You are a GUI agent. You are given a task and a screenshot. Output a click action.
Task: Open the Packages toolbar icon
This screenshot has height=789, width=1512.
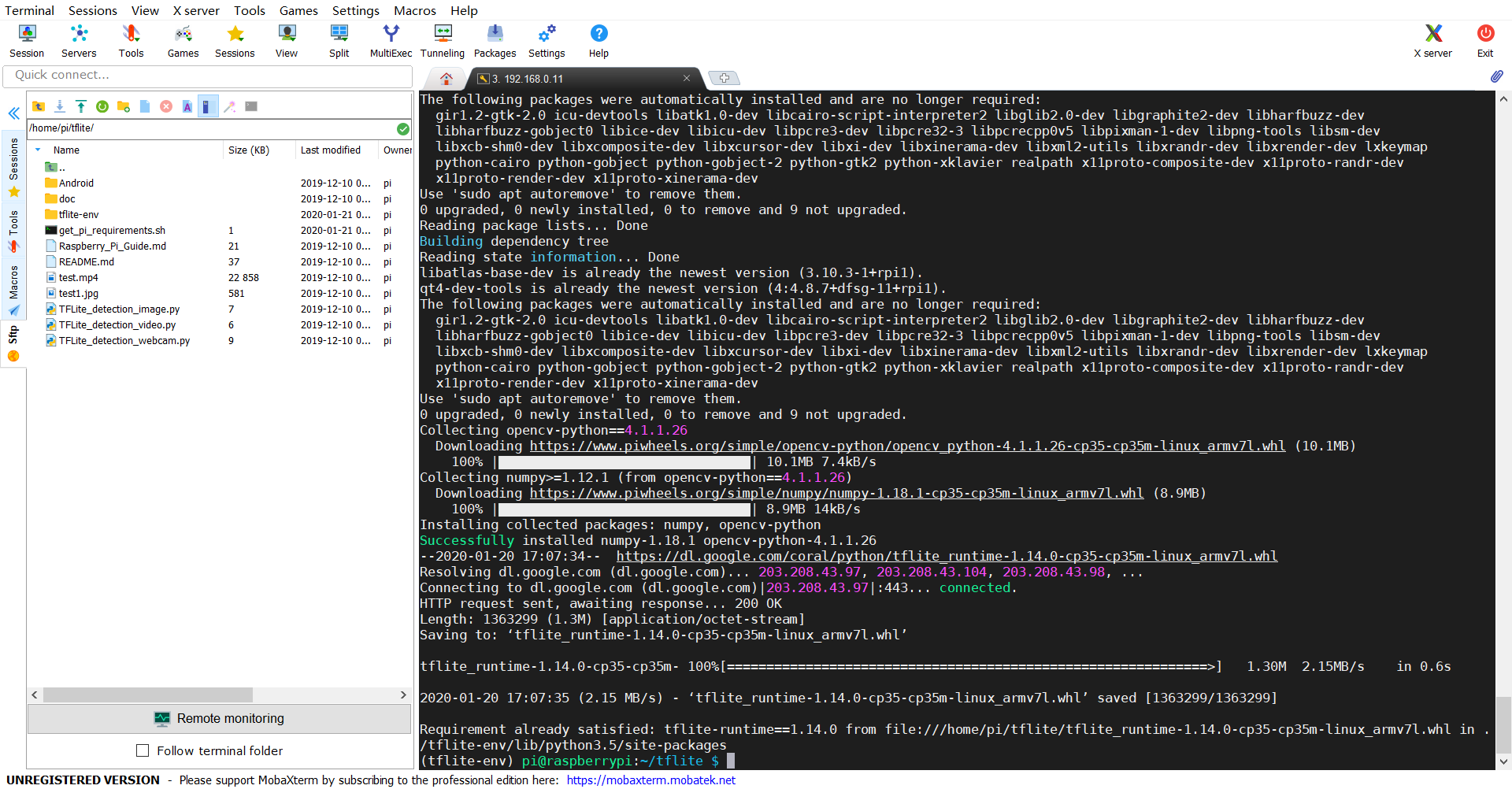click(495, 41)
